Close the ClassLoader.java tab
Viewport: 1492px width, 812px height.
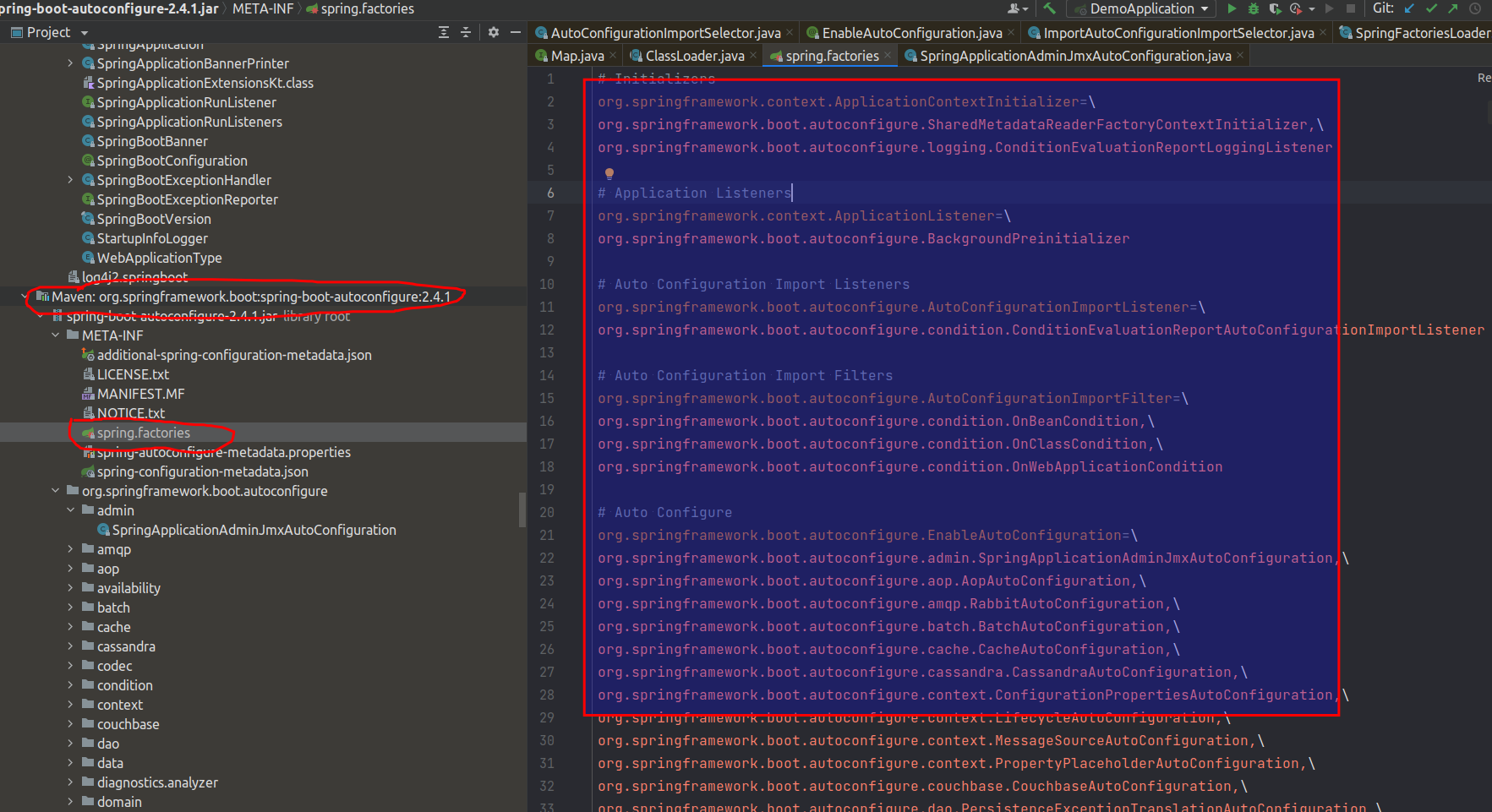[753, 56]
